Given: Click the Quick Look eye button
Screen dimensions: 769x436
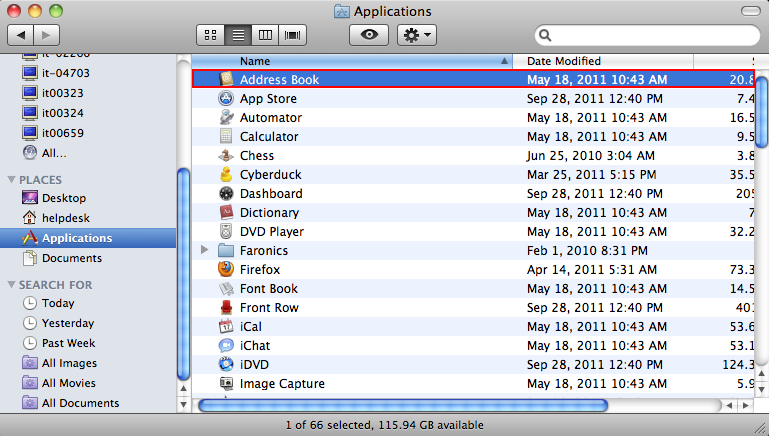Looking at the screenshot, I should click(369, 35).
